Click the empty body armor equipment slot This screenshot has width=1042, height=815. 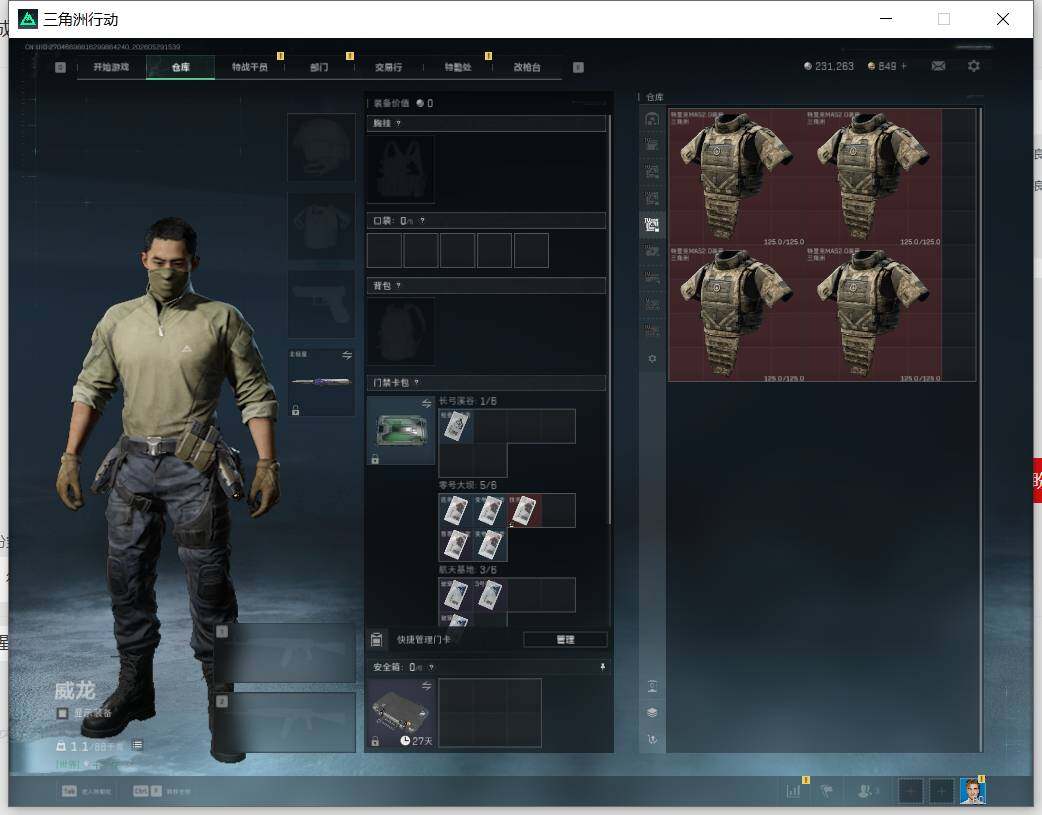(321, 227)
